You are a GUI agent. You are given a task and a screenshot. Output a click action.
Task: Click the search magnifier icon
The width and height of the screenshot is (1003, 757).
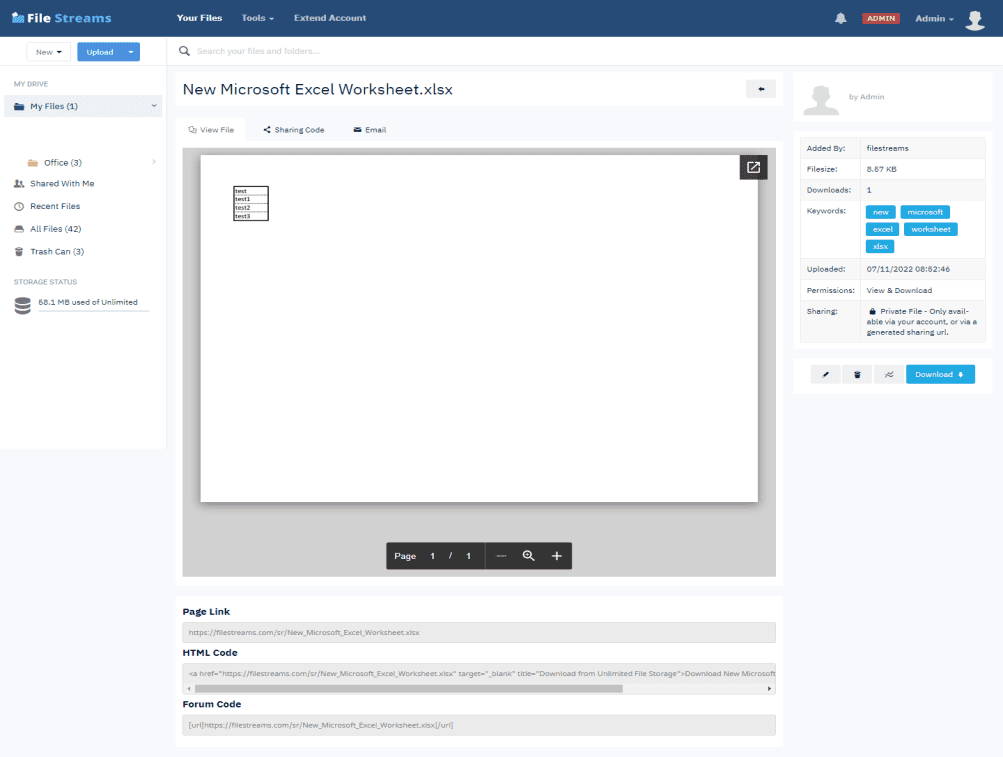[184, 51]
